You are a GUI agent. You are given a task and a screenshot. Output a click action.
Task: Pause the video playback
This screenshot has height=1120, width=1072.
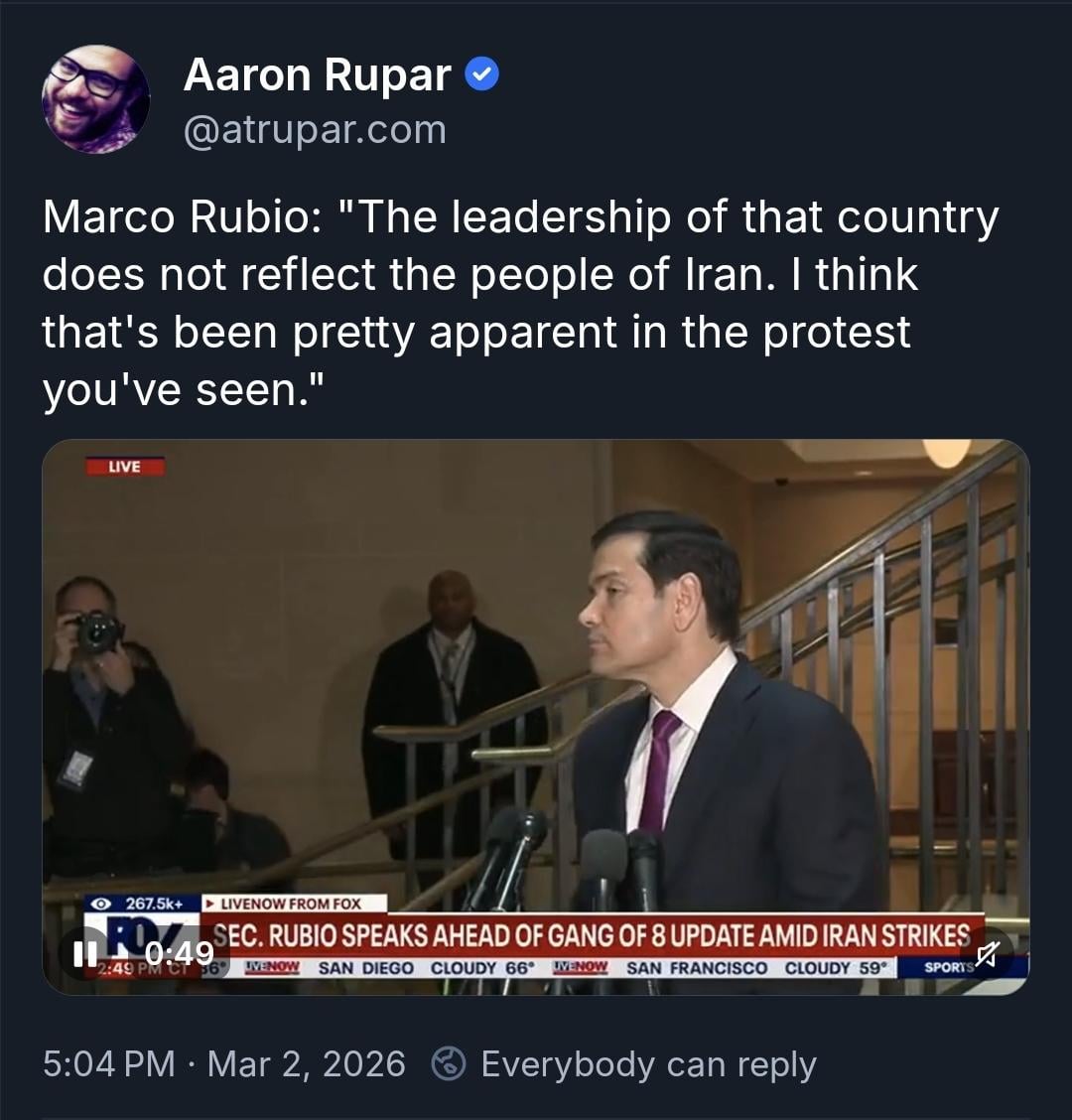pos(85,953)
